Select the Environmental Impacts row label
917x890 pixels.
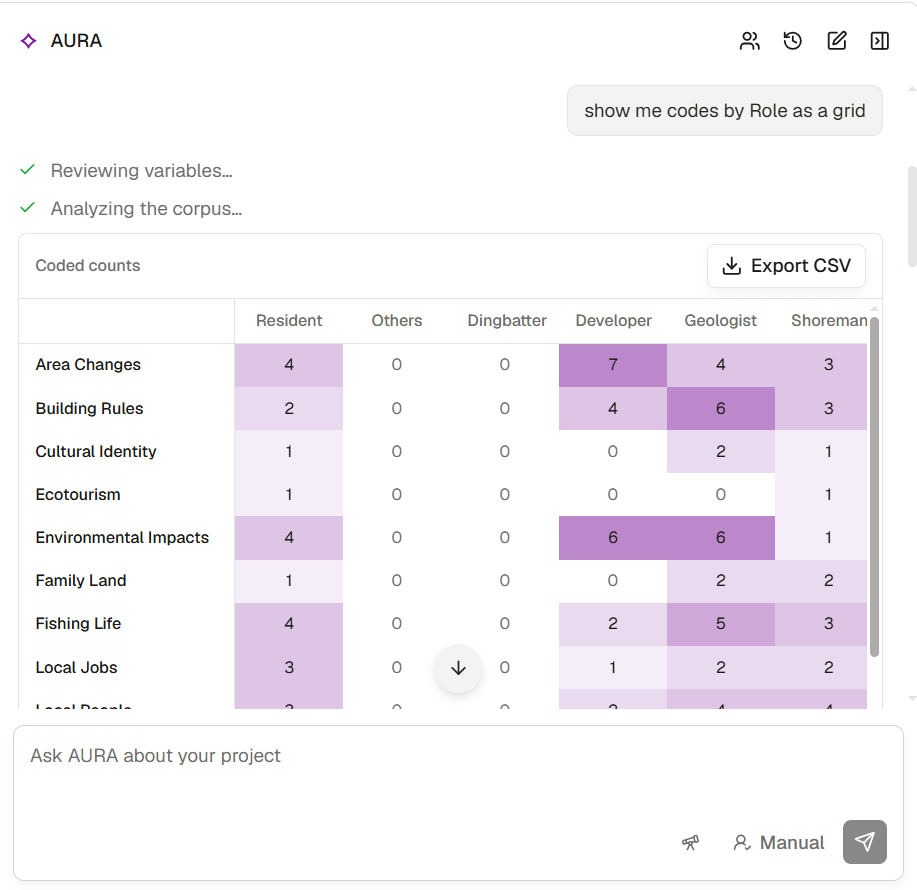click(122, 537)
